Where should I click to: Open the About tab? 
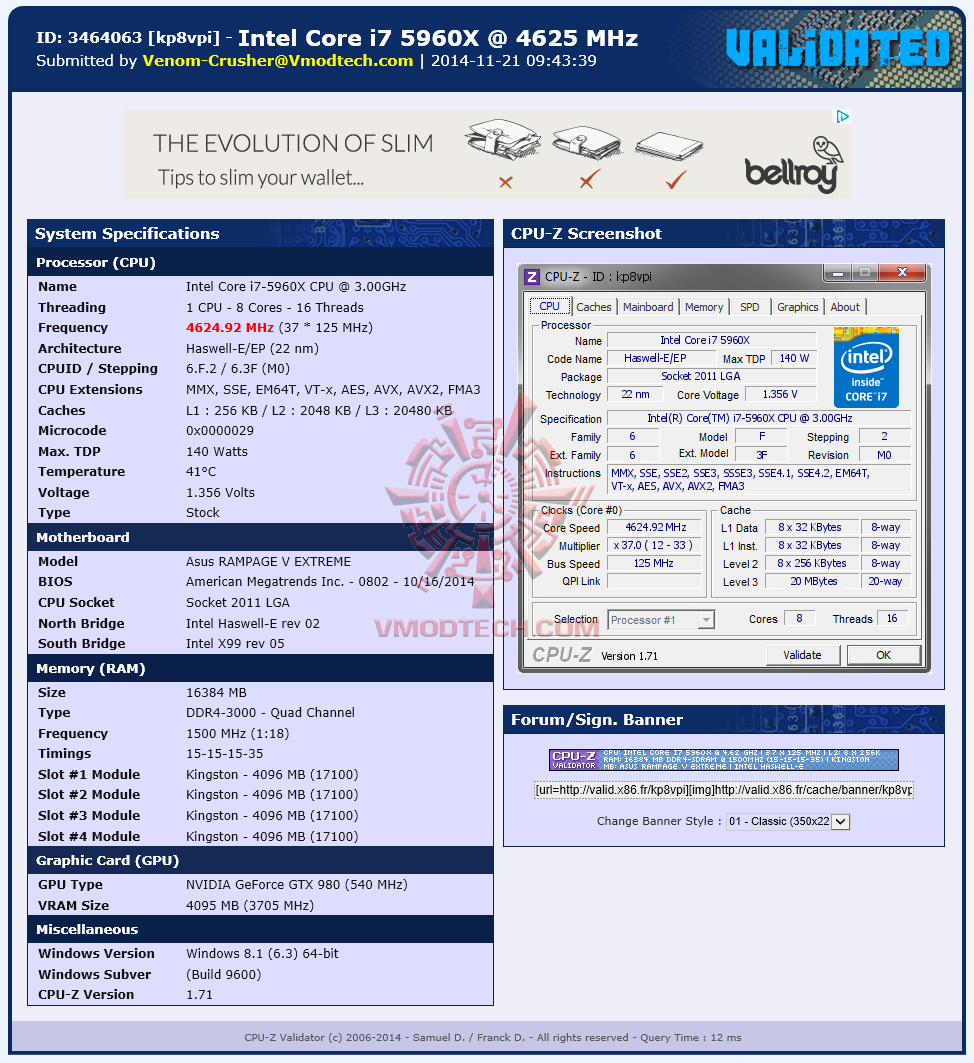[x=845, y=307]
